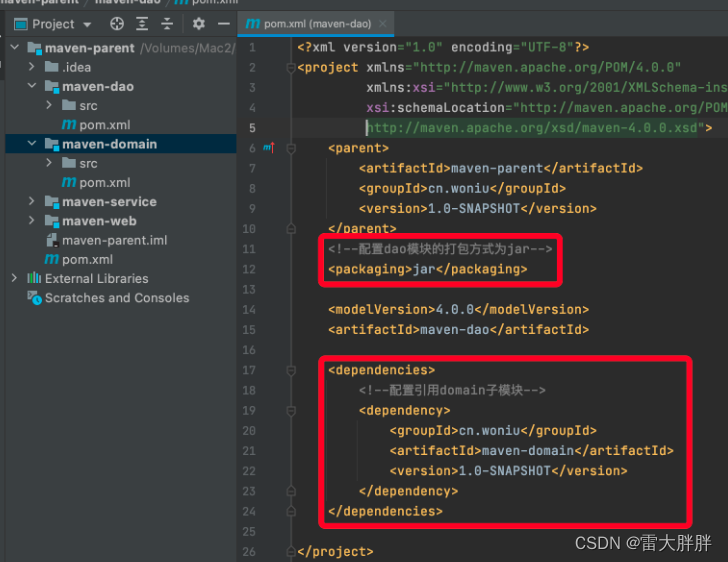
Task: Expand the maven-web module
Action: pyautogui.click(x=31, y=221)
